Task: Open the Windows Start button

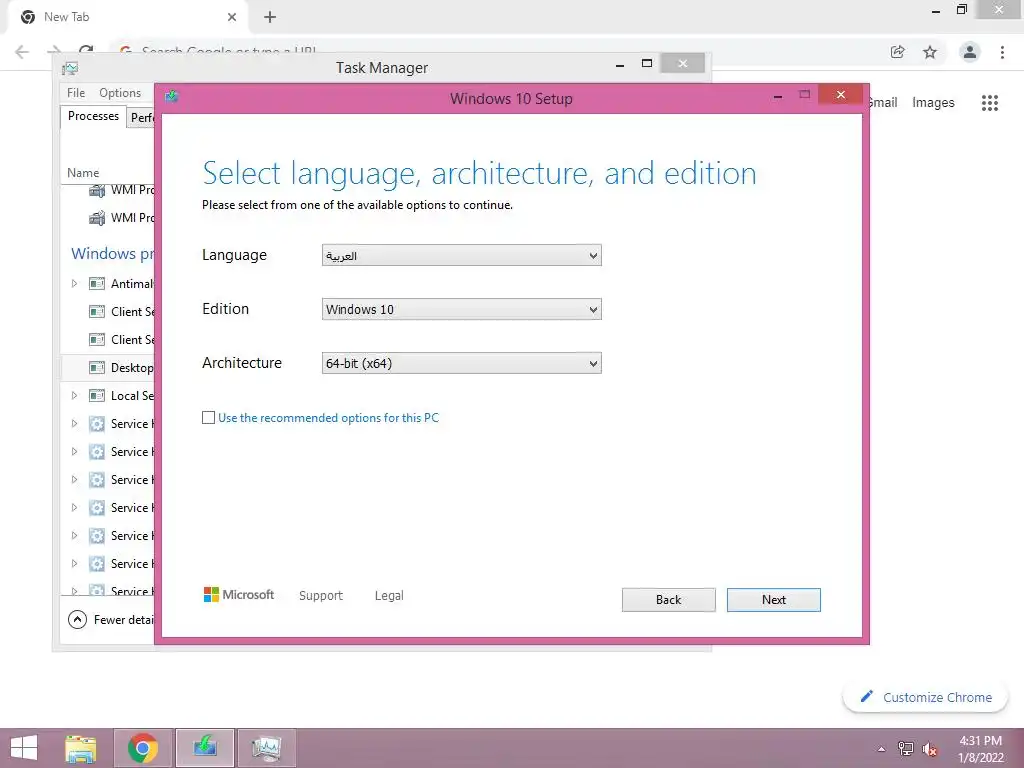Action: [x=25, y=748]
